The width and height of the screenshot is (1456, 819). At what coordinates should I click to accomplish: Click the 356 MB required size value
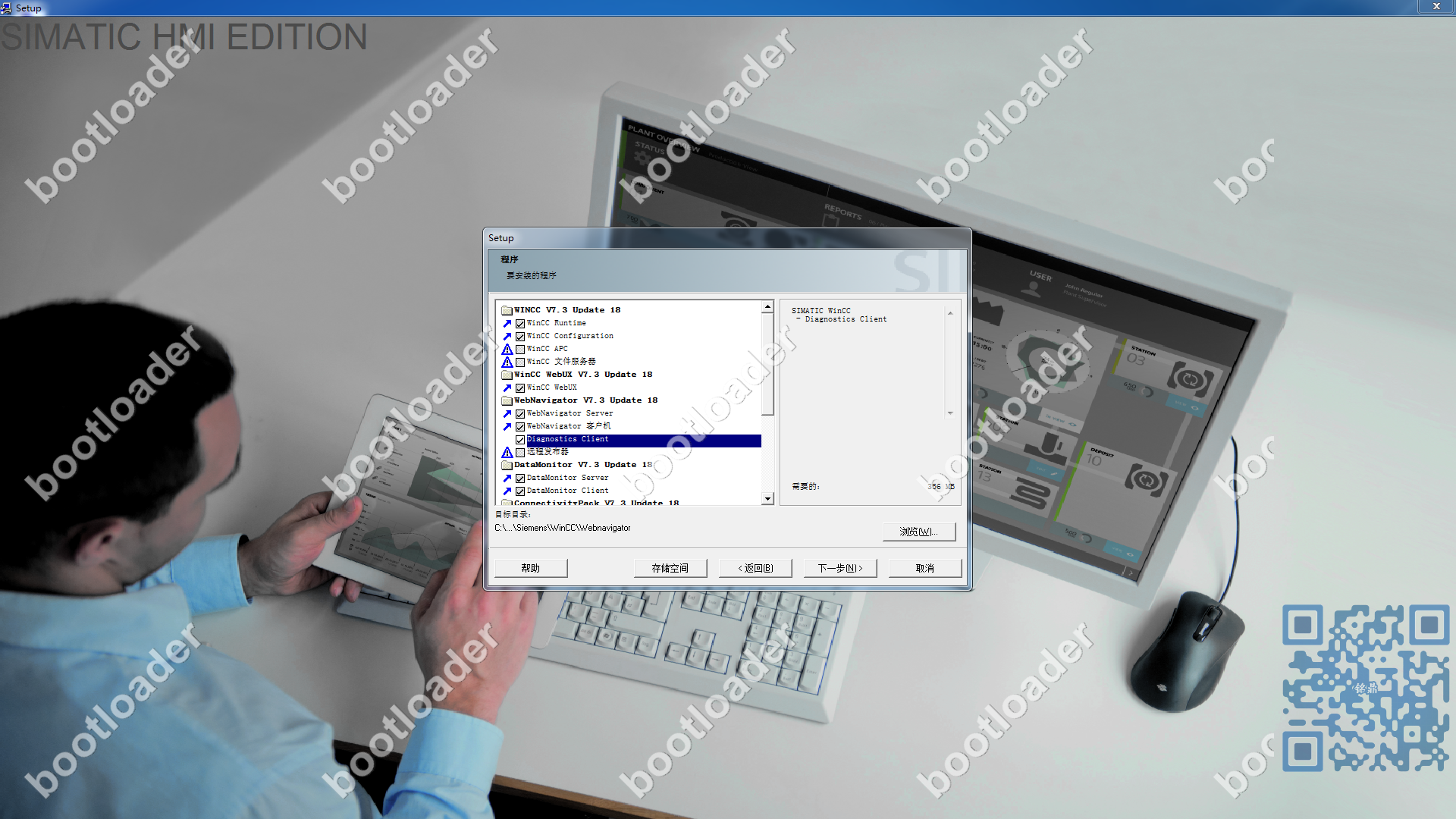[x=941, y=487]
